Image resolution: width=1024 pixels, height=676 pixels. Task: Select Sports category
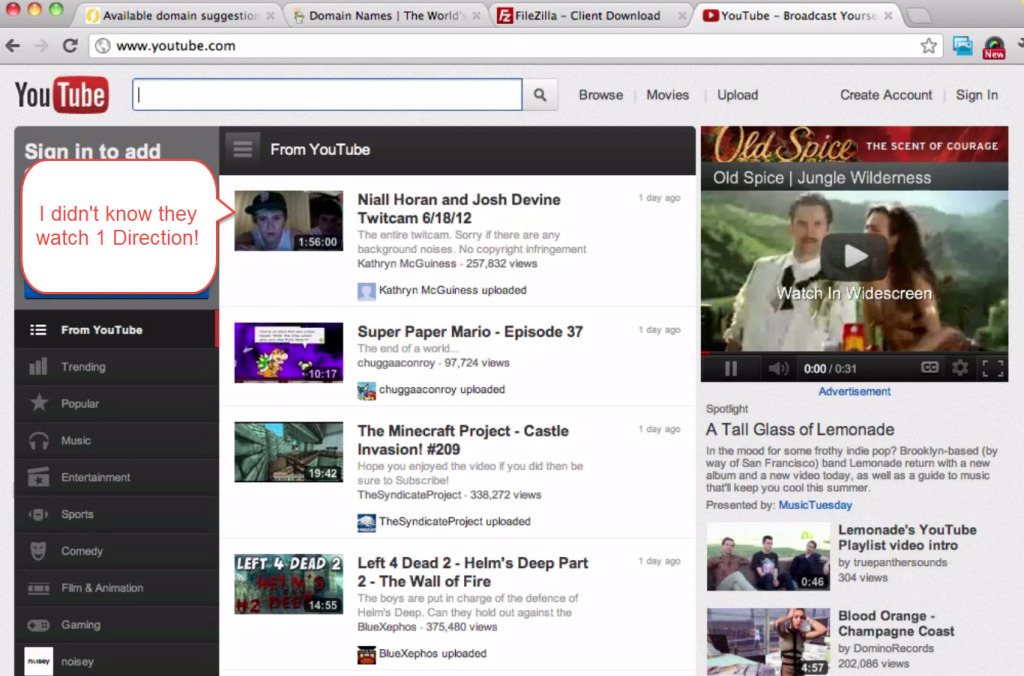pos(116,514)
